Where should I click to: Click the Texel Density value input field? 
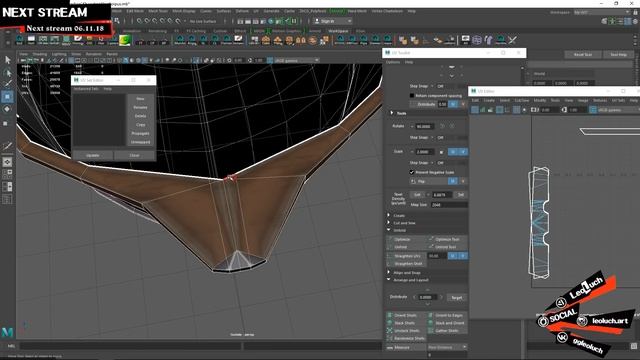442,195
